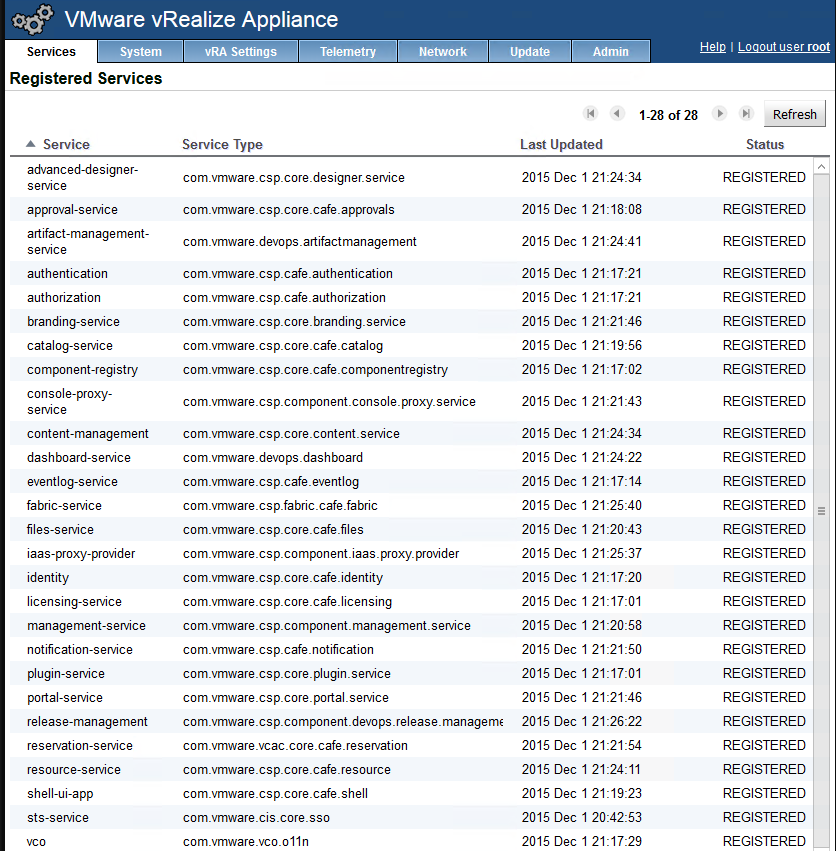Select the advanced-designer-service row
Image resolution: width=836 pixels, height=852 pixels.
(411, 178)
